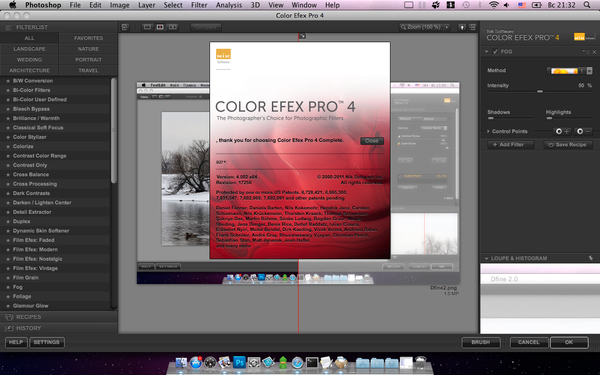
Task: Click the filter list scrollbar
Action: (x=114, y=130)
